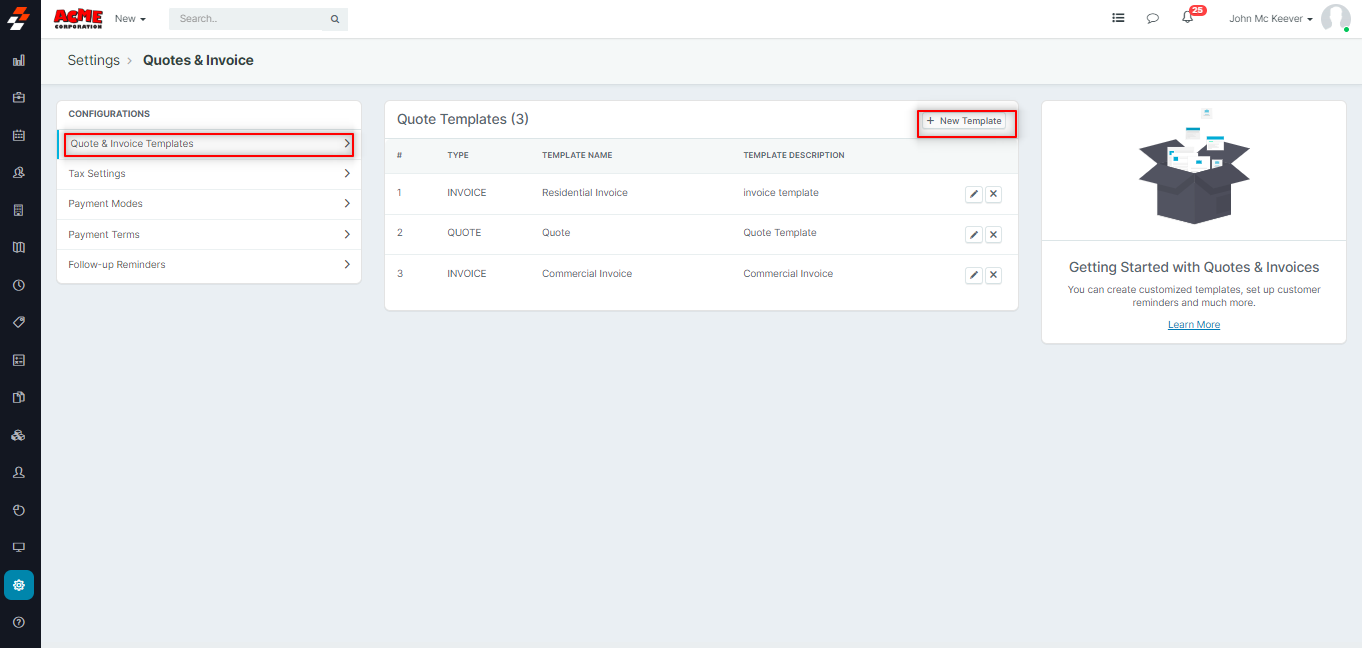
Task: Open the invoice receipt icon in sidebar
Action: [18, 210]
